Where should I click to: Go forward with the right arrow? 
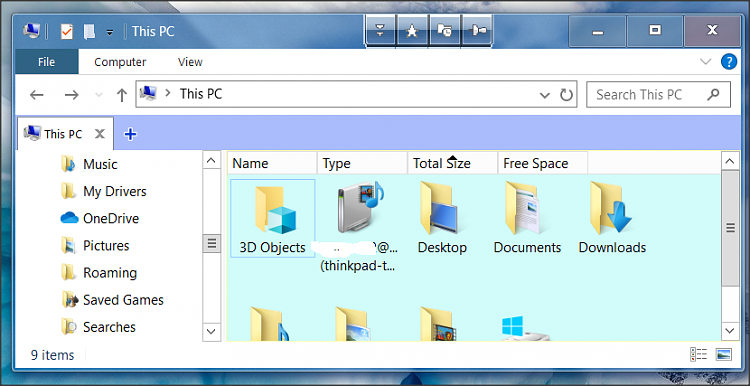coord(71,95)
